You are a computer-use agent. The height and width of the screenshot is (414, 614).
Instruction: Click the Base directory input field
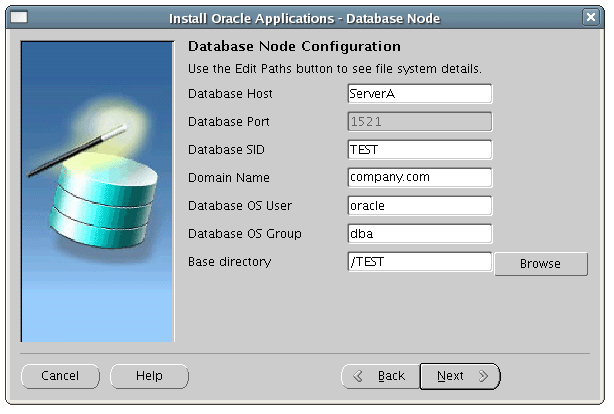(420, 262)
